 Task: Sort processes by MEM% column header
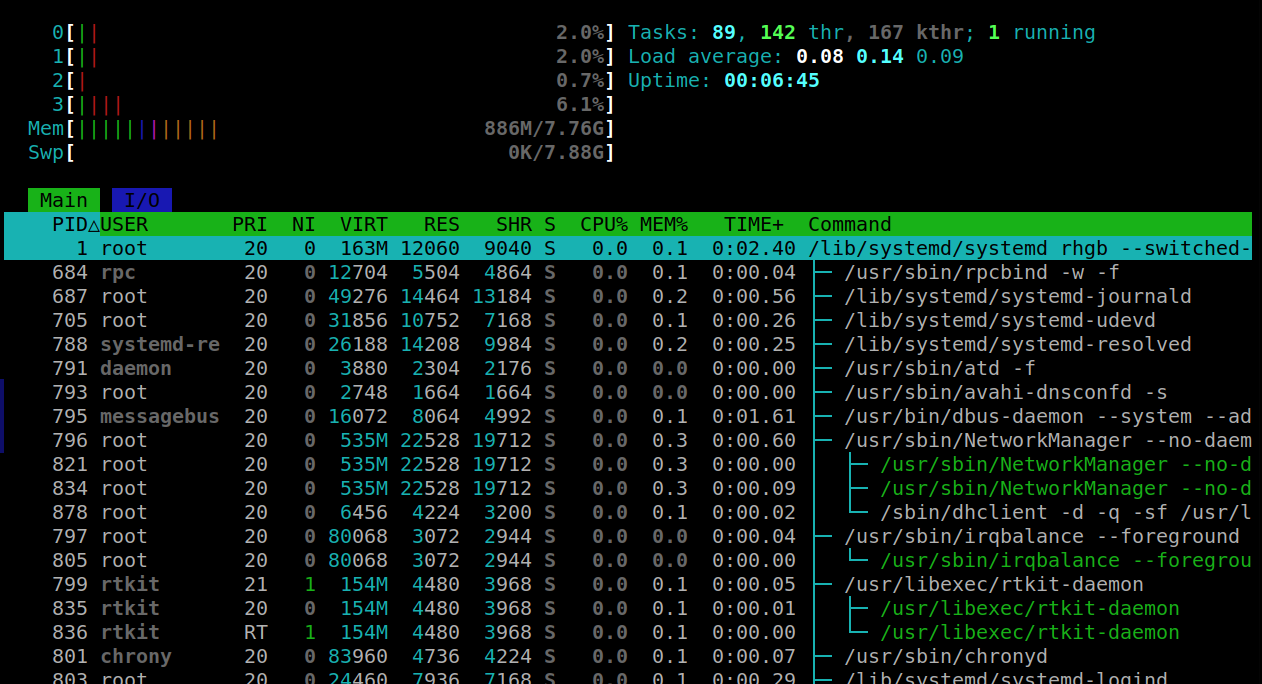(x=664, y=224)
